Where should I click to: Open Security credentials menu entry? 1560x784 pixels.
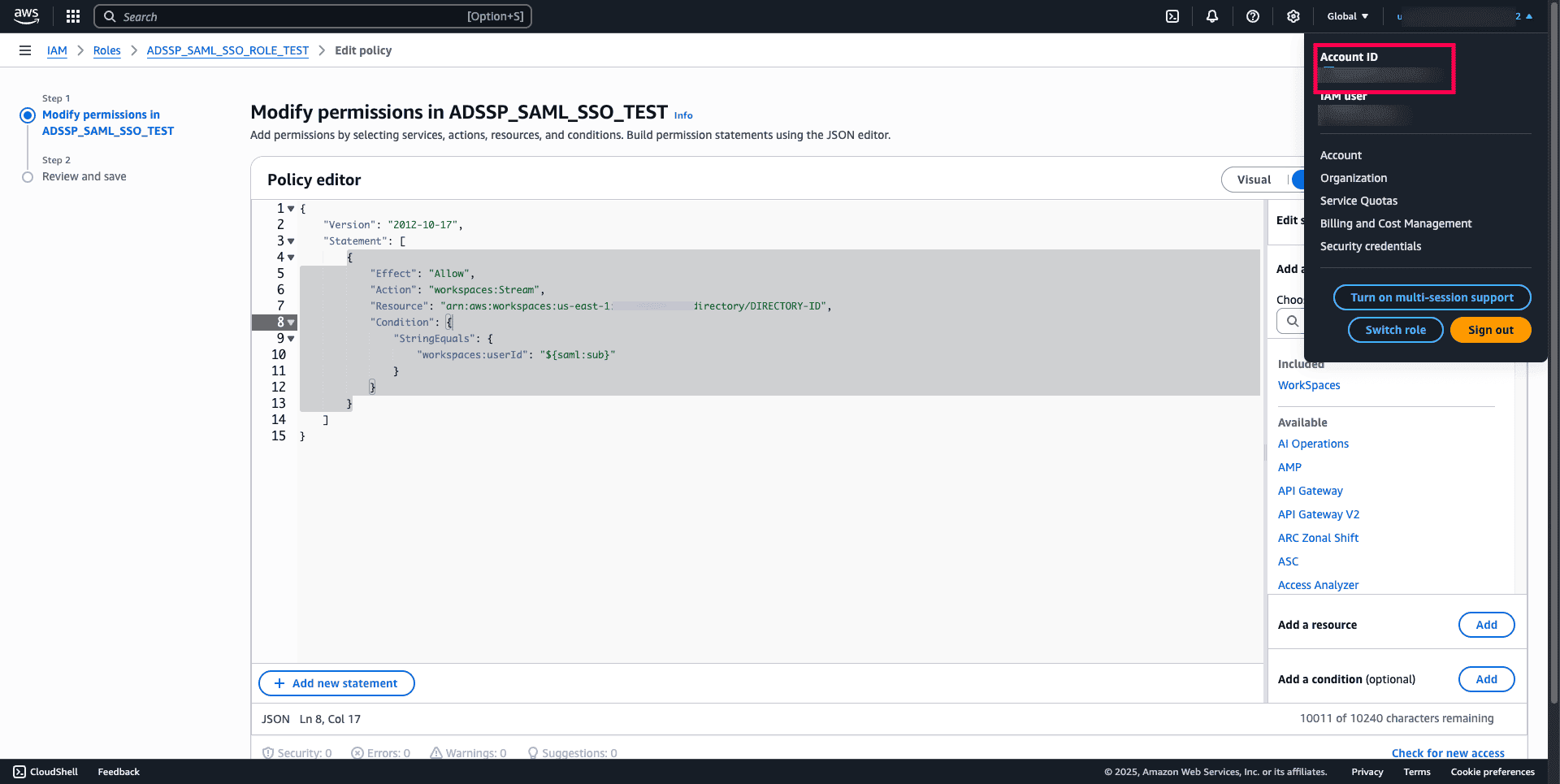1371,246
